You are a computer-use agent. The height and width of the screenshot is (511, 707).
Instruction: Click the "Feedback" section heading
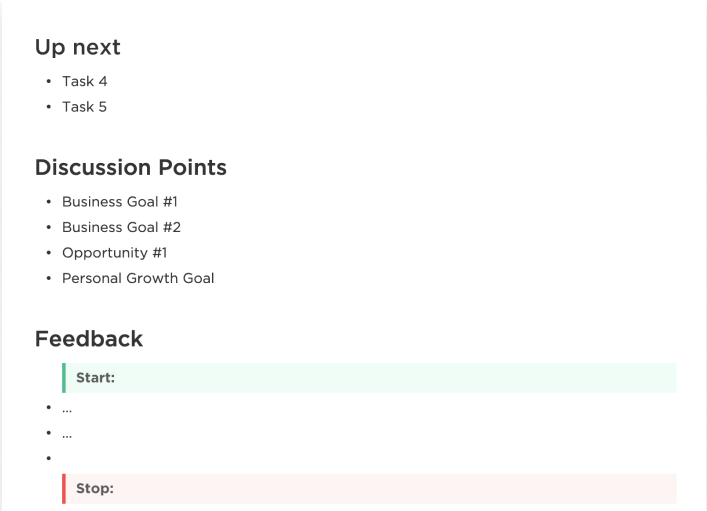click(x=89, y=339)
